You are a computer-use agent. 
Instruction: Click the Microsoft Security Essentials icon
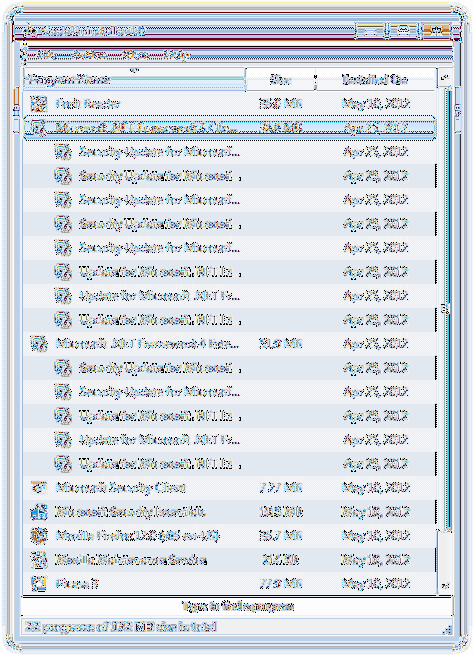click(x=39, y=512)
